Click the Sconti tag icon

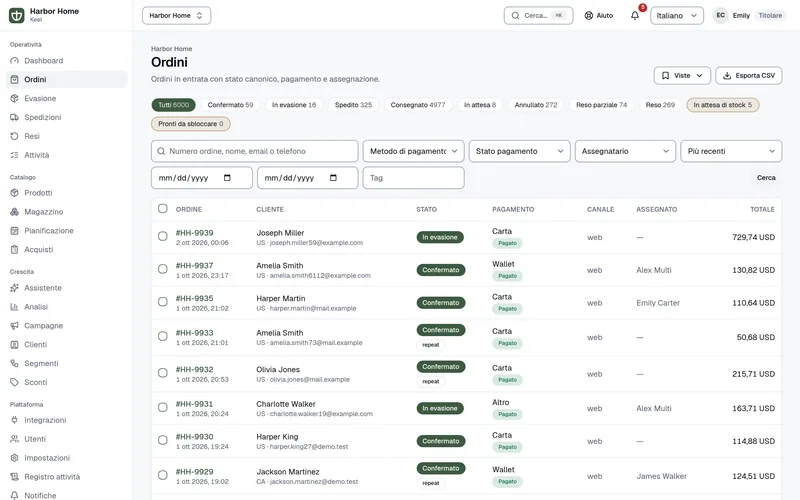click(14, 382)
